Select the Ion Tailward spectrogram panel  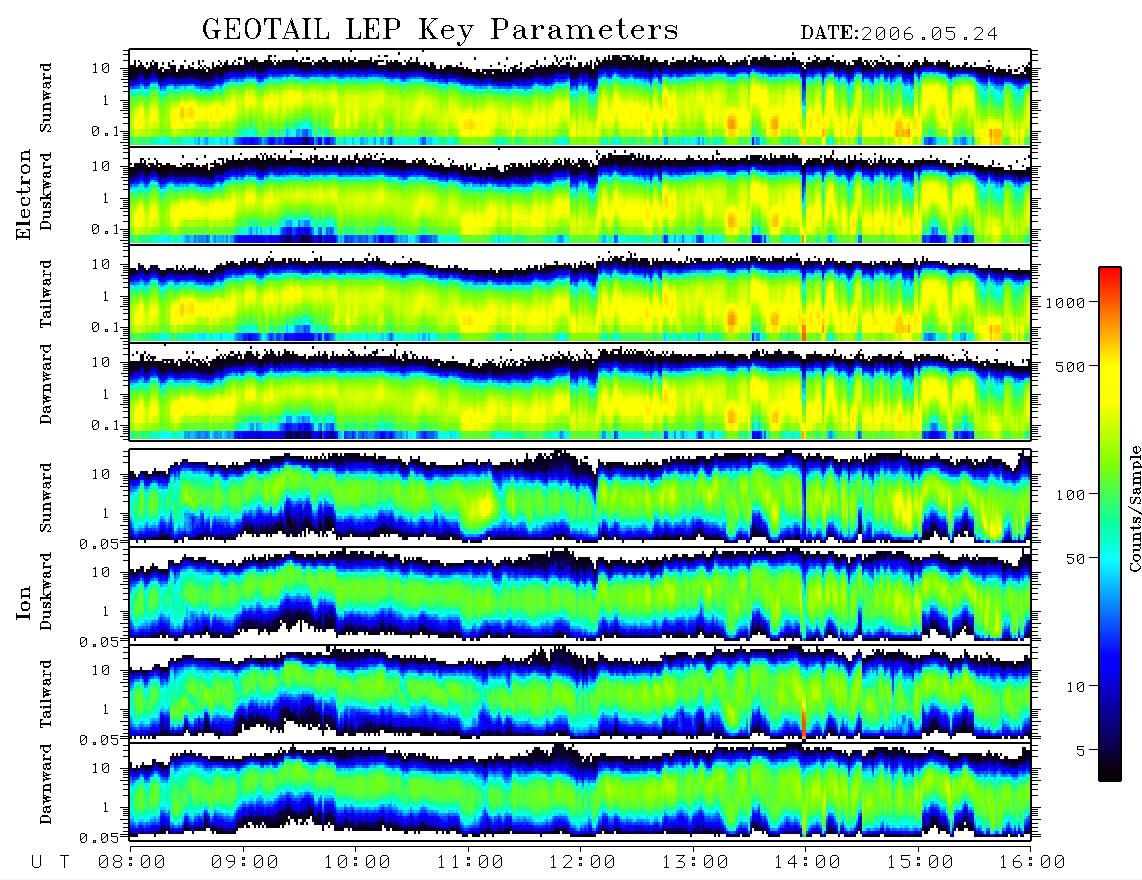580,692
